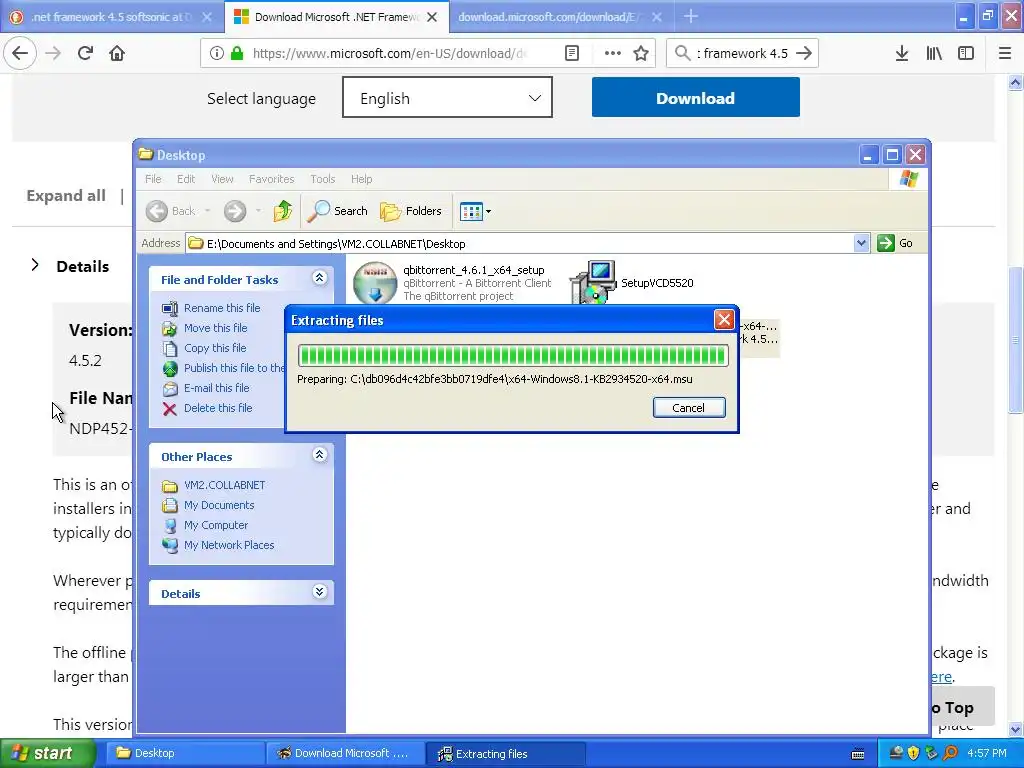This screenshot has height=768, width=1024.
Task: Toggle reader view in the address bar
Action: click(x=572, y=53)
